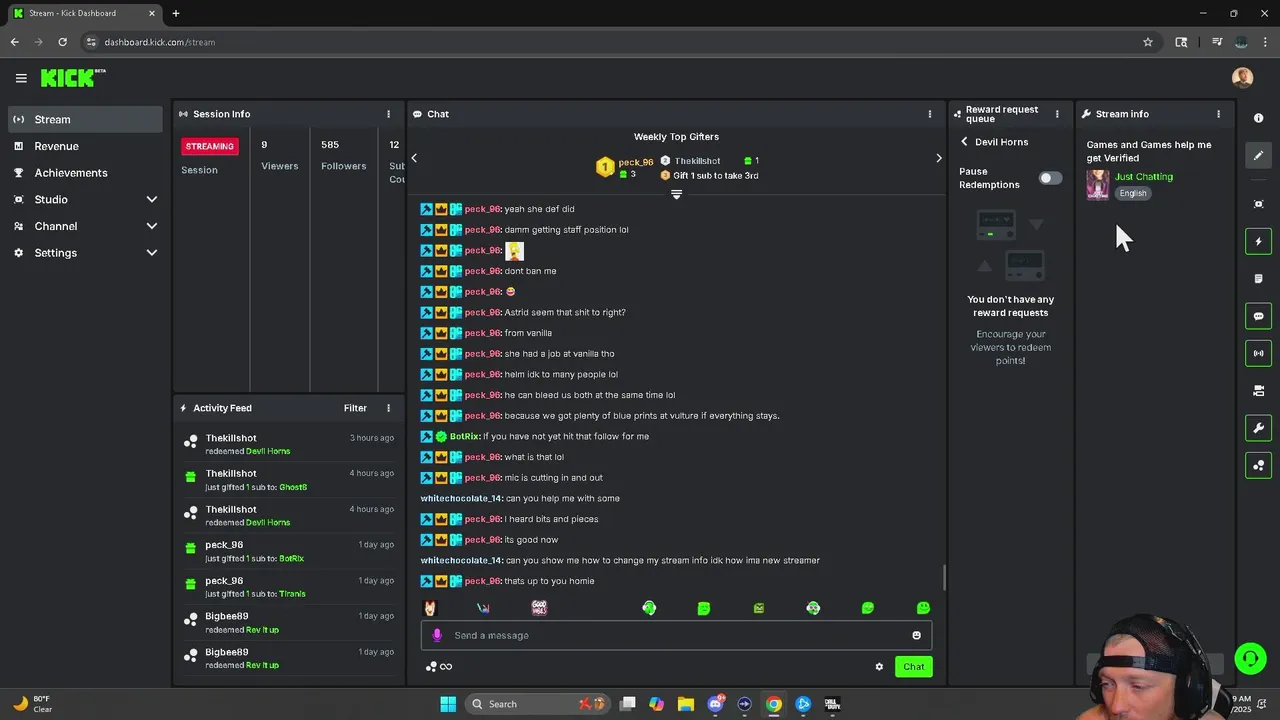Click Thekillshot gifted sub to Ghost8 entry
The width and height of the screenshot is (1280, 720).
coord(290,480)
